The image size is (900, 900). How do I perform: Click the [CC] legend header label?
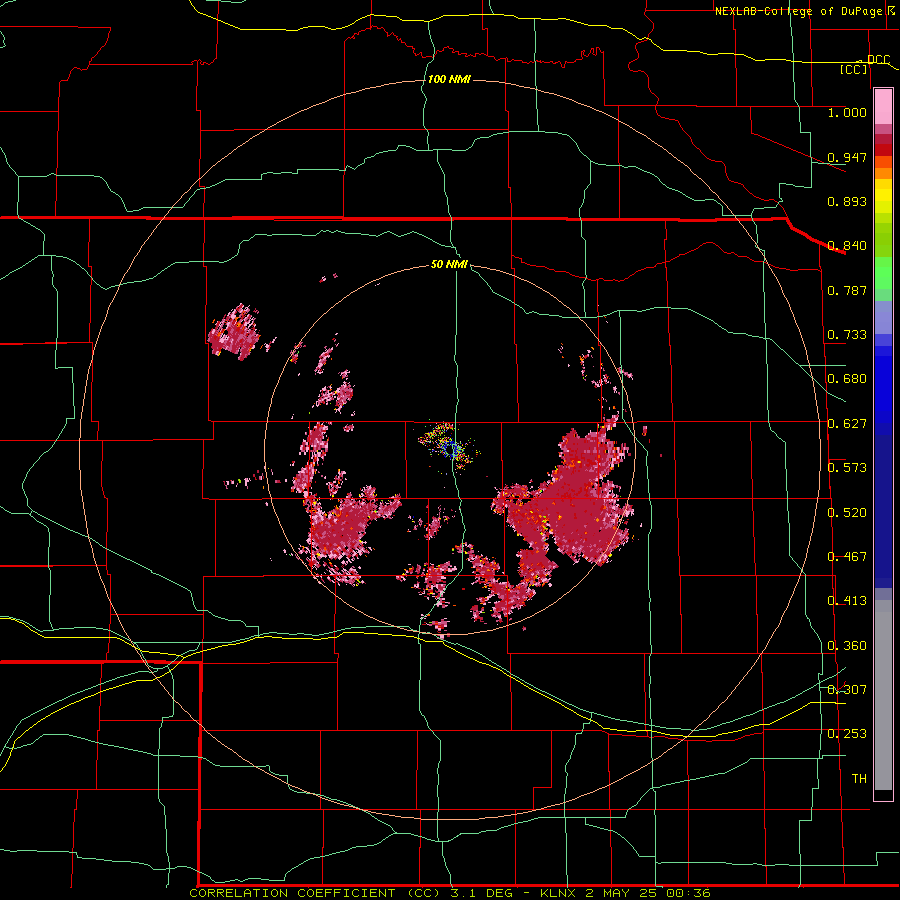[854, 69]
